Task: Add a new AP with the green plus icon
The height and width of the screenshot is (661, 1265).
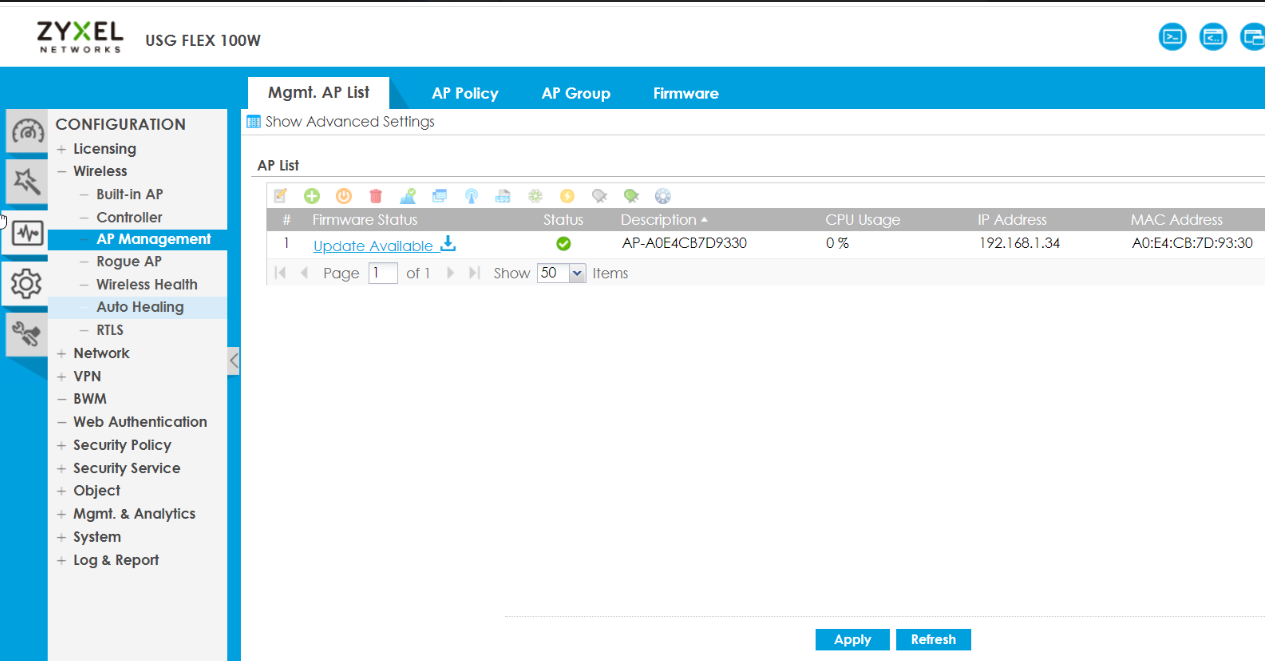Action: [x=311, y=195]
